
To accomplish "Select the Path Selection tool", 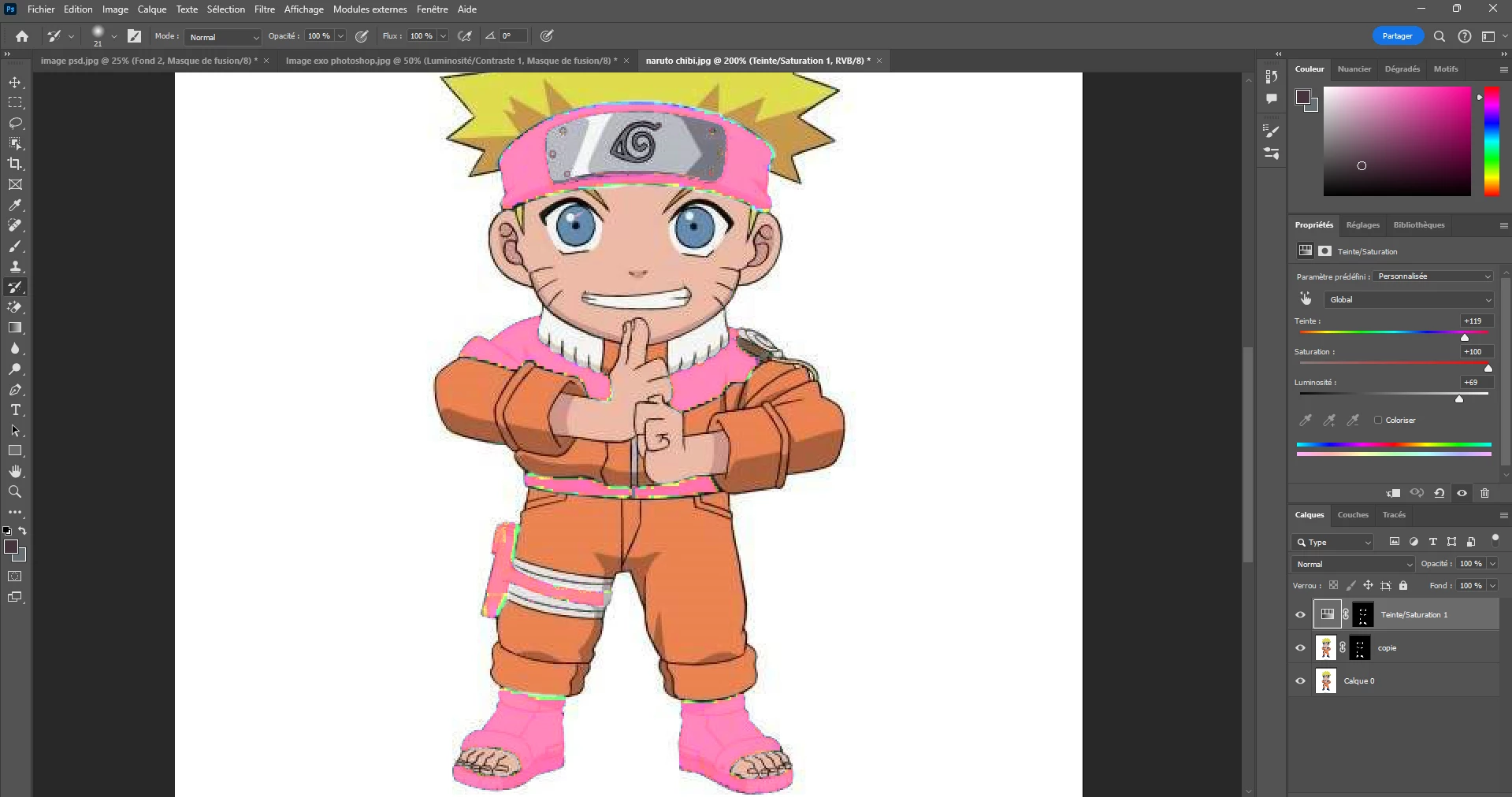I will [x=15, y=431].
